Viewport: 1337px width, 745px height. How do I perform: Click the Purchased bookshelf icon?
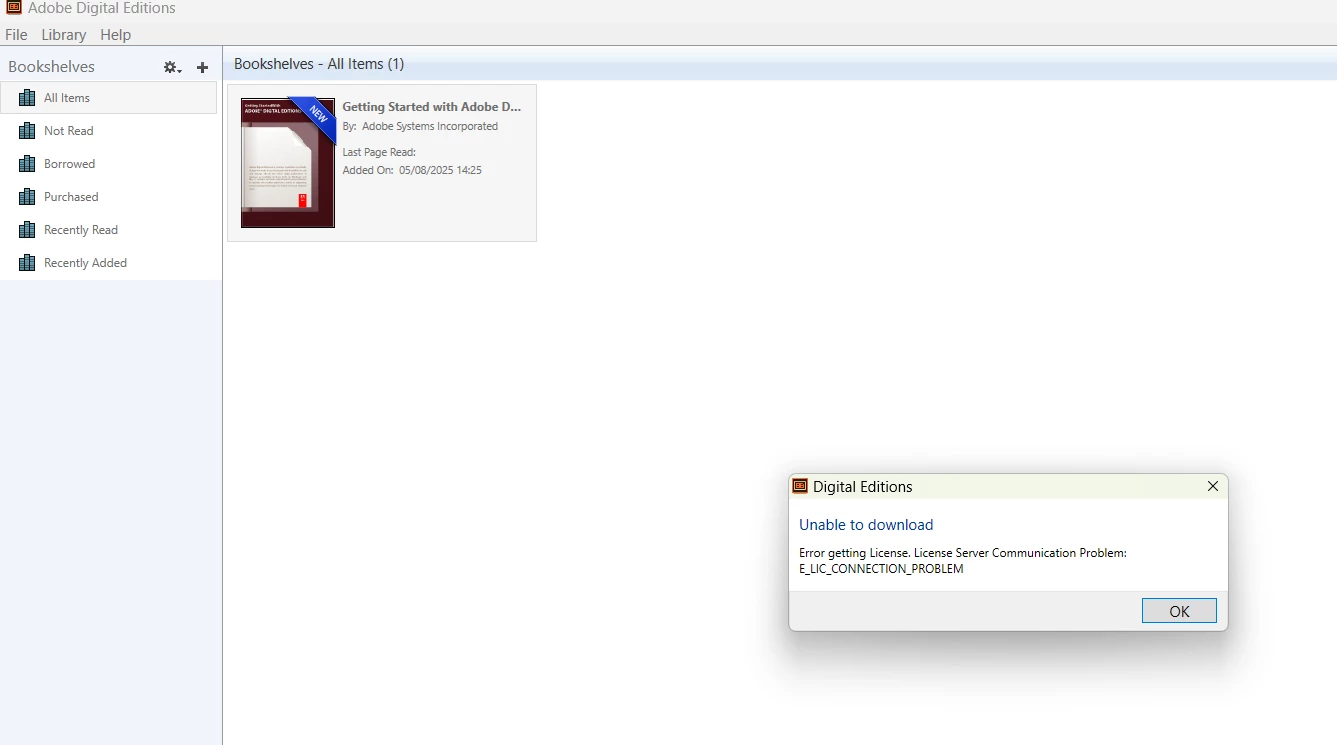tap(27, 197)
